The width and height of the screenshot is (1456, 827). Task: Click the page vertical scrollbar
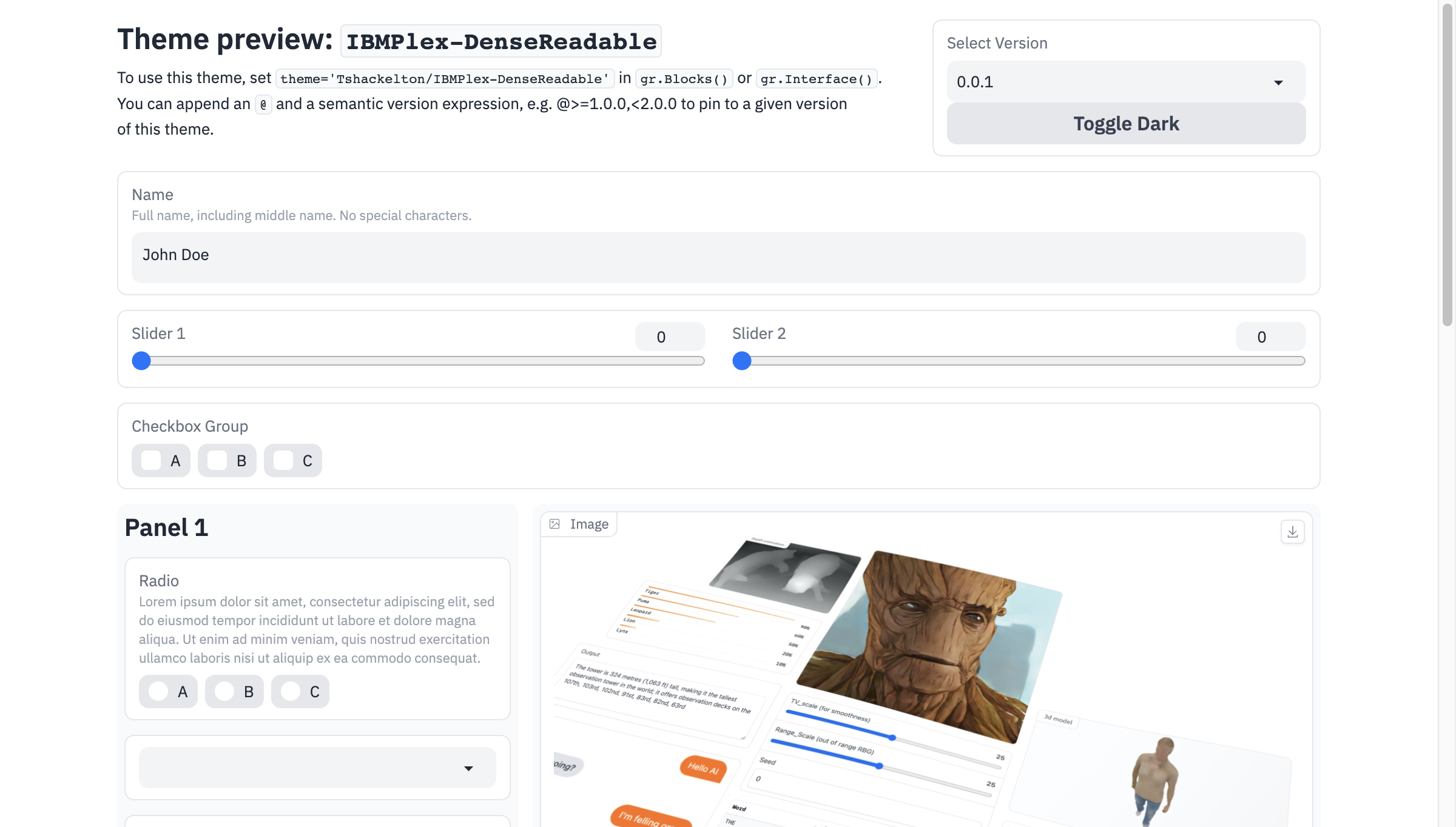coord(1448,164)
